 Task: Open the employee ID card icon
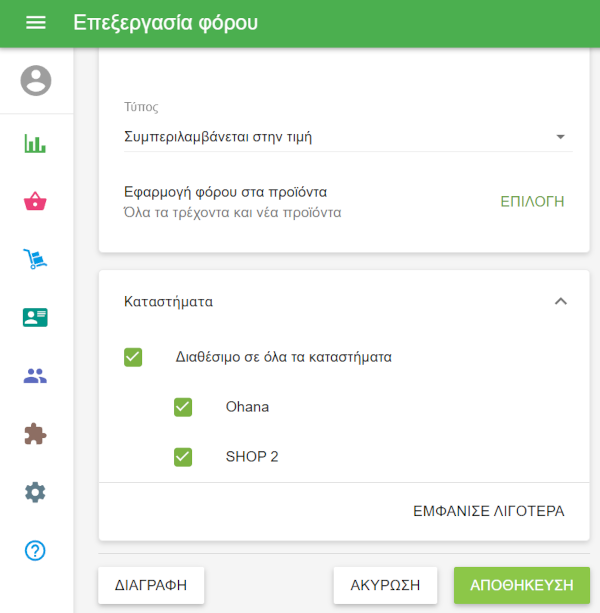pyautogui.click(x=36, y=318)
